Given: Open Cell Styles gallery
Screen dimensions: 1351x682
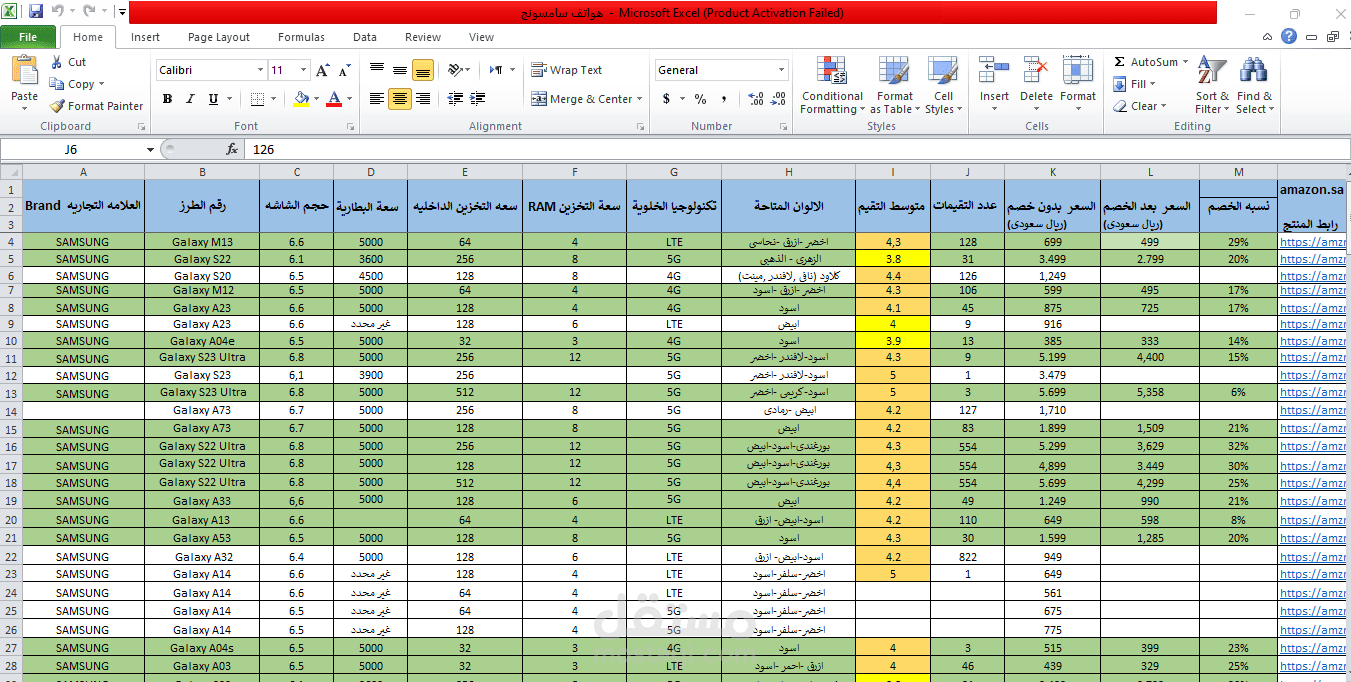Looking at the screenshot, I should (x=943, y=86).
